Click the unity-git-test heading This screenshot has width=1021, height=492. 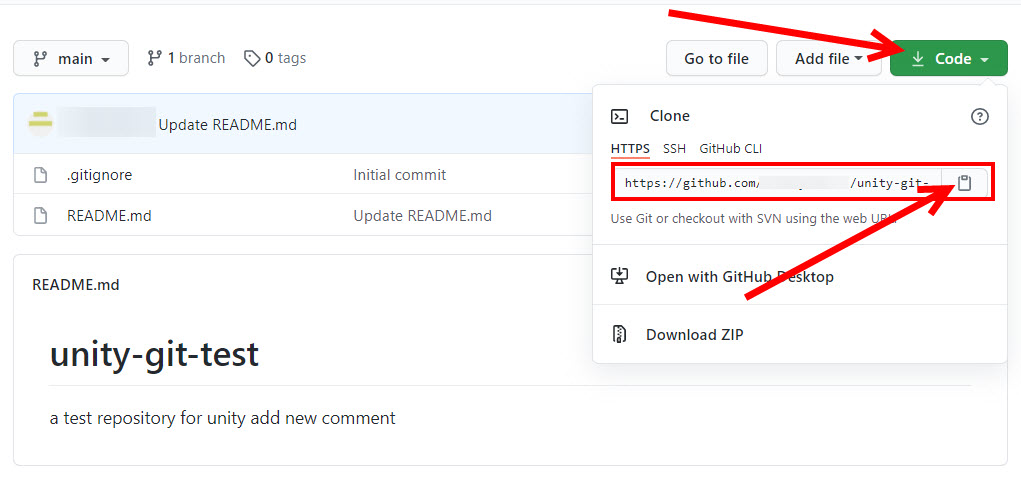click(154, 355)
